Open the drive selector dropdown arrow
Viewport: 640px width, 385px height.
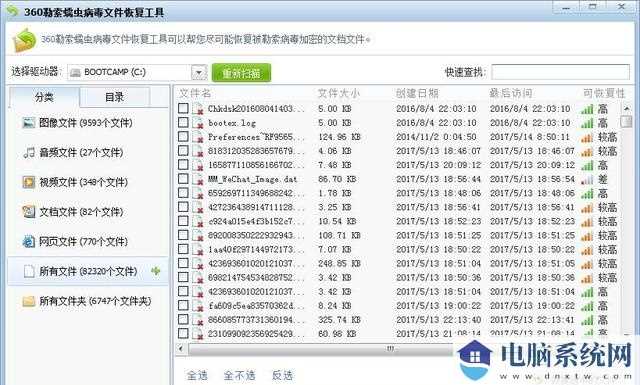pyautogui.click(x=199, y=73)
